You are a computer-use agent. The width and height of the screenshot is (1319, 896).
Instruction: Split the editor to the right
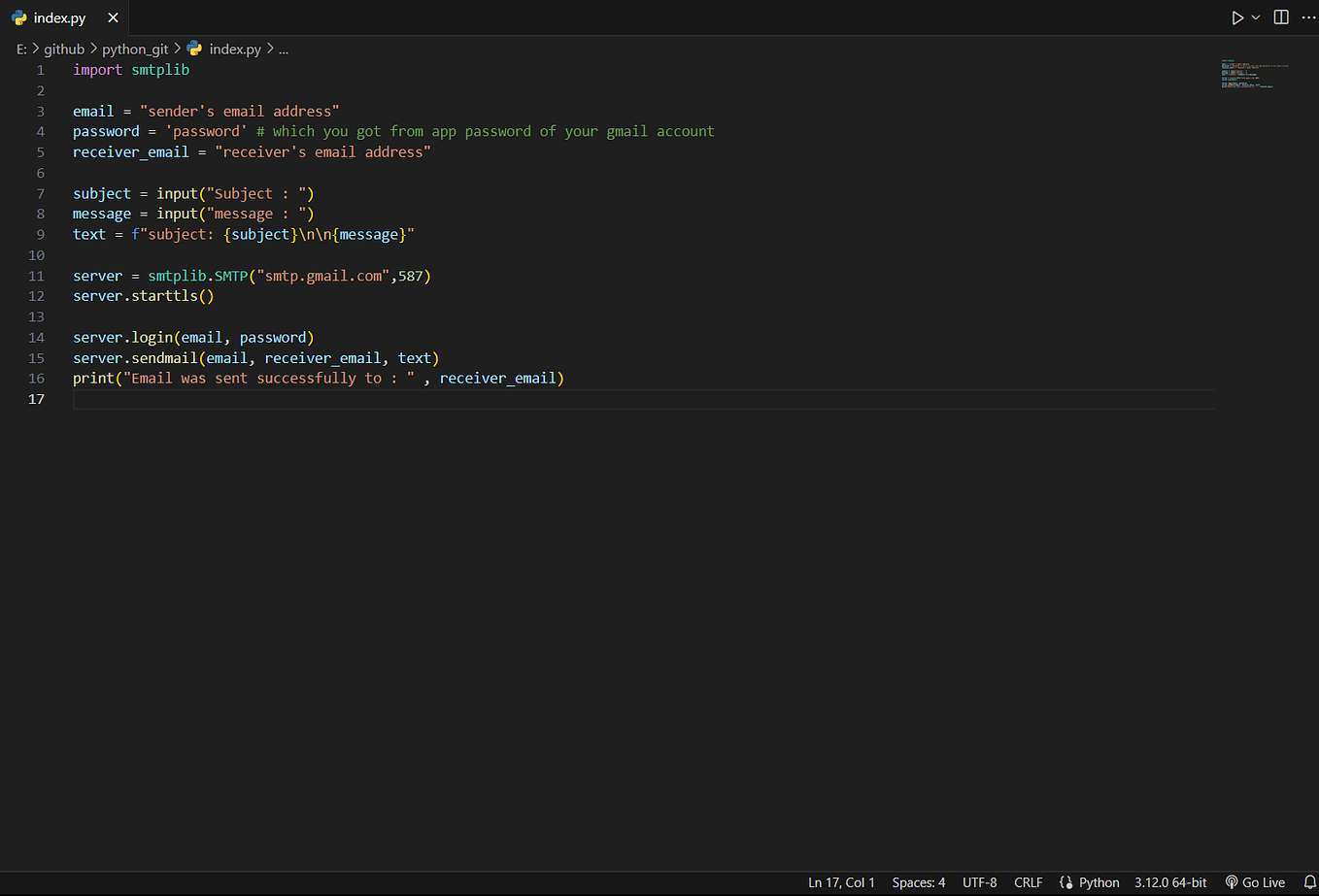pos(1281,17)
